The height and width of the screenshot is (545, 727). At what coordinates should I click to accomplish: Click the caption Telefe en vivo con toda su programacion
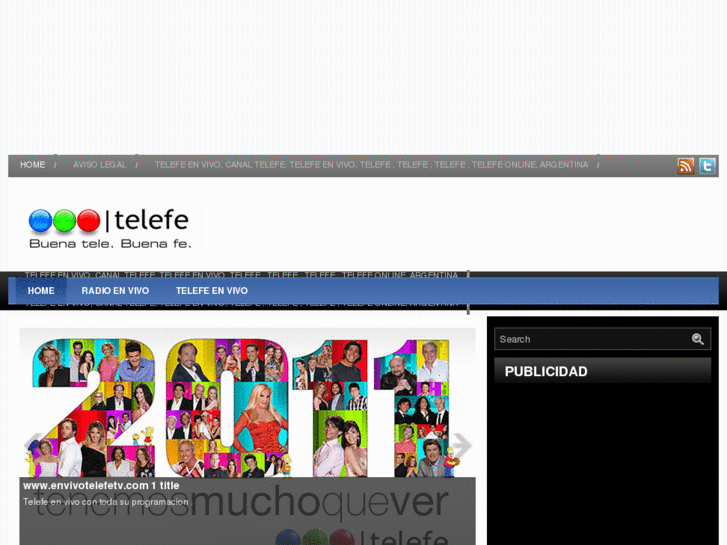[x=108, y=502]
